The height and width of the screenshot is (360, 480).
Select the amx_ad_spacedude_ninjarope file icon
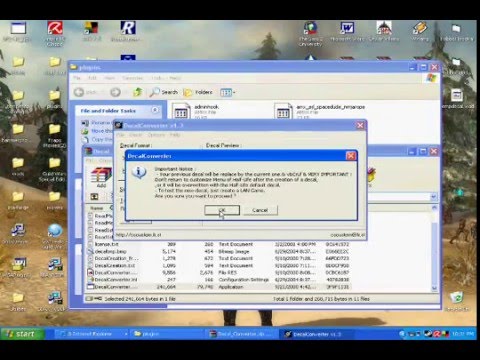283,111
